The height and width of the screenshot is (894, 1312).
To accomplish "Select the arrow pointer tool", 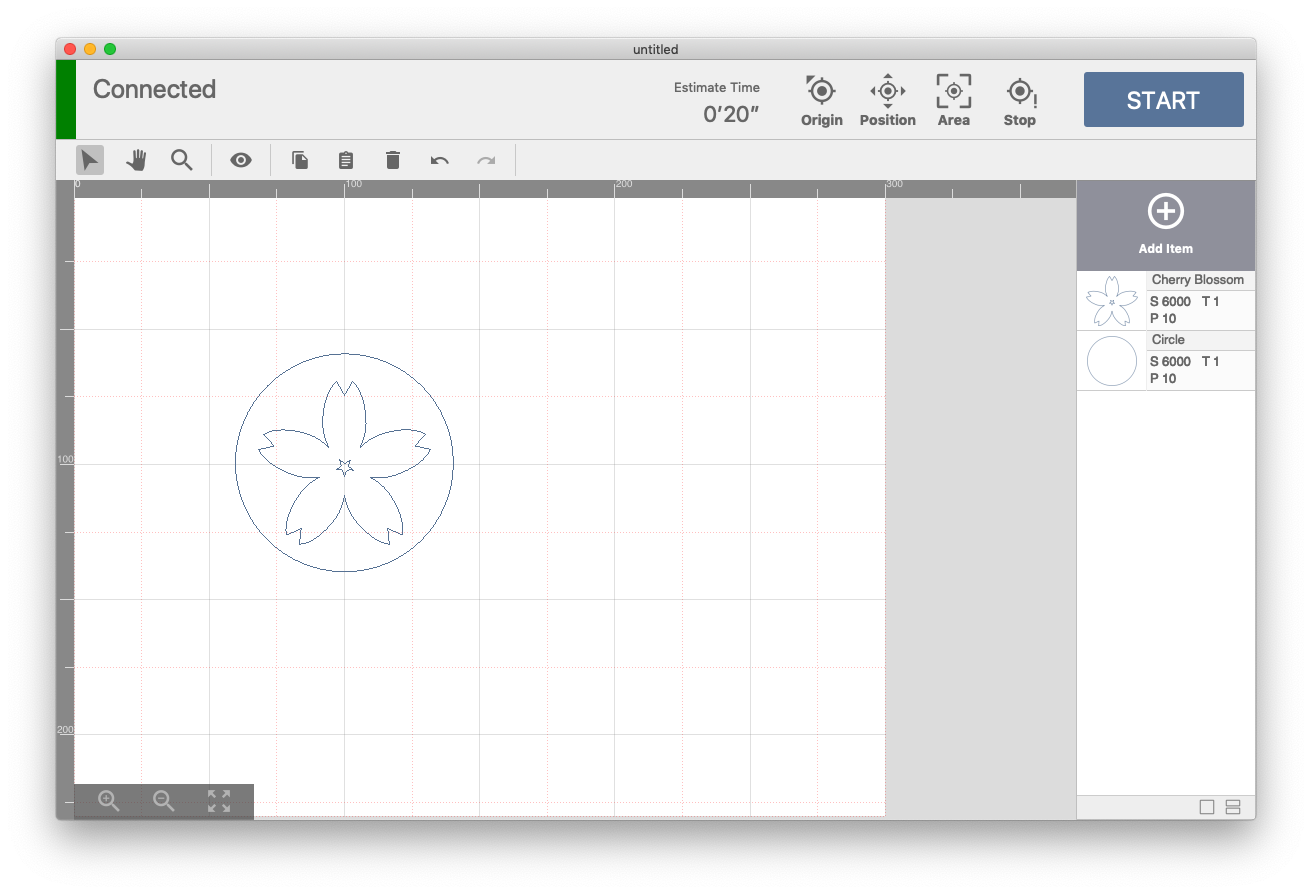I will (x=90, y=160).
